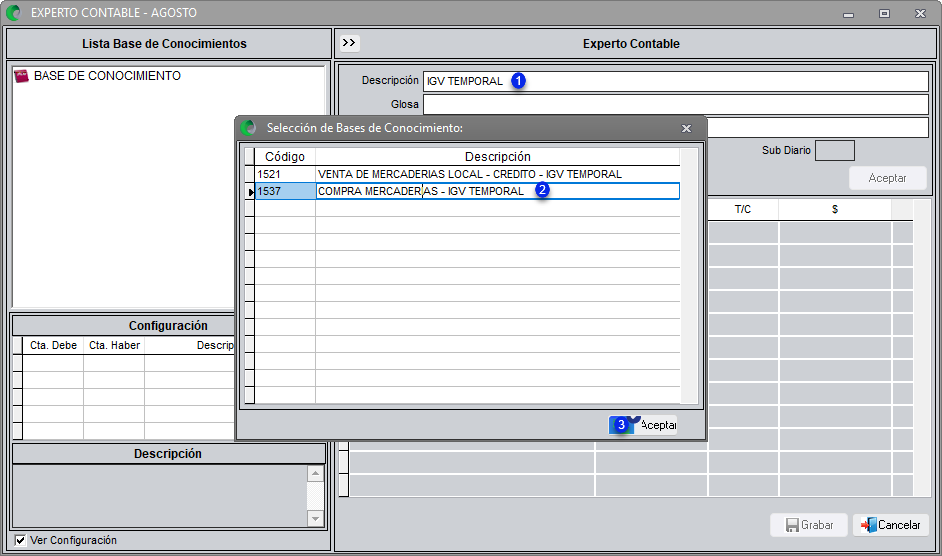Close the Selección de Bases de Conocimiento dialog
Screen dimensions: 942x556
(x=687, y=128)
